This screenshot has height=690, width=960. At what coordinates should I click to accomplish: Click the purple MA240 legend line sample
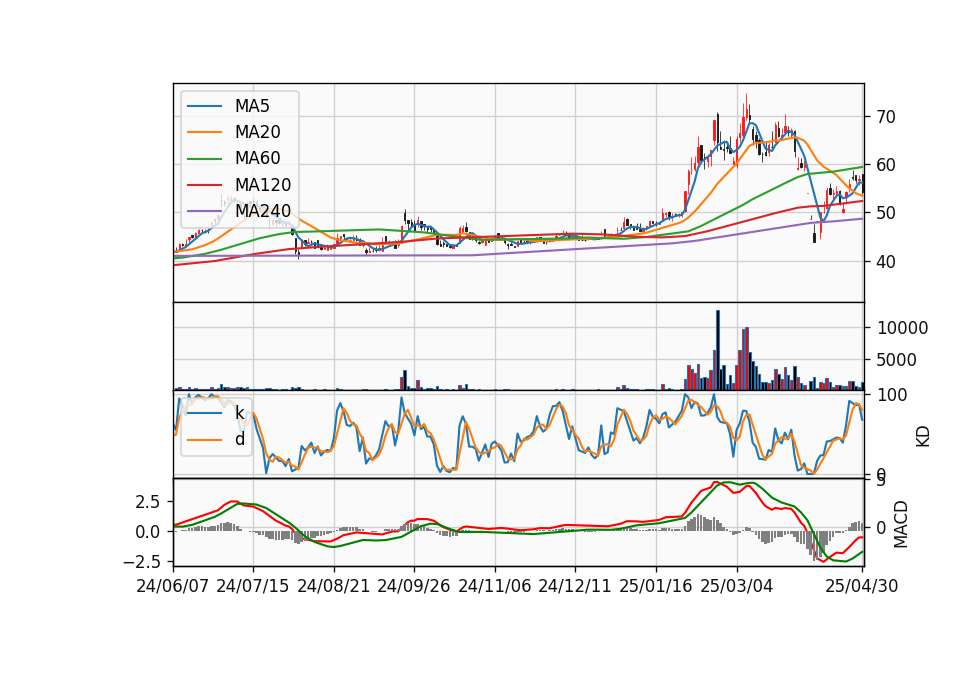204,211
